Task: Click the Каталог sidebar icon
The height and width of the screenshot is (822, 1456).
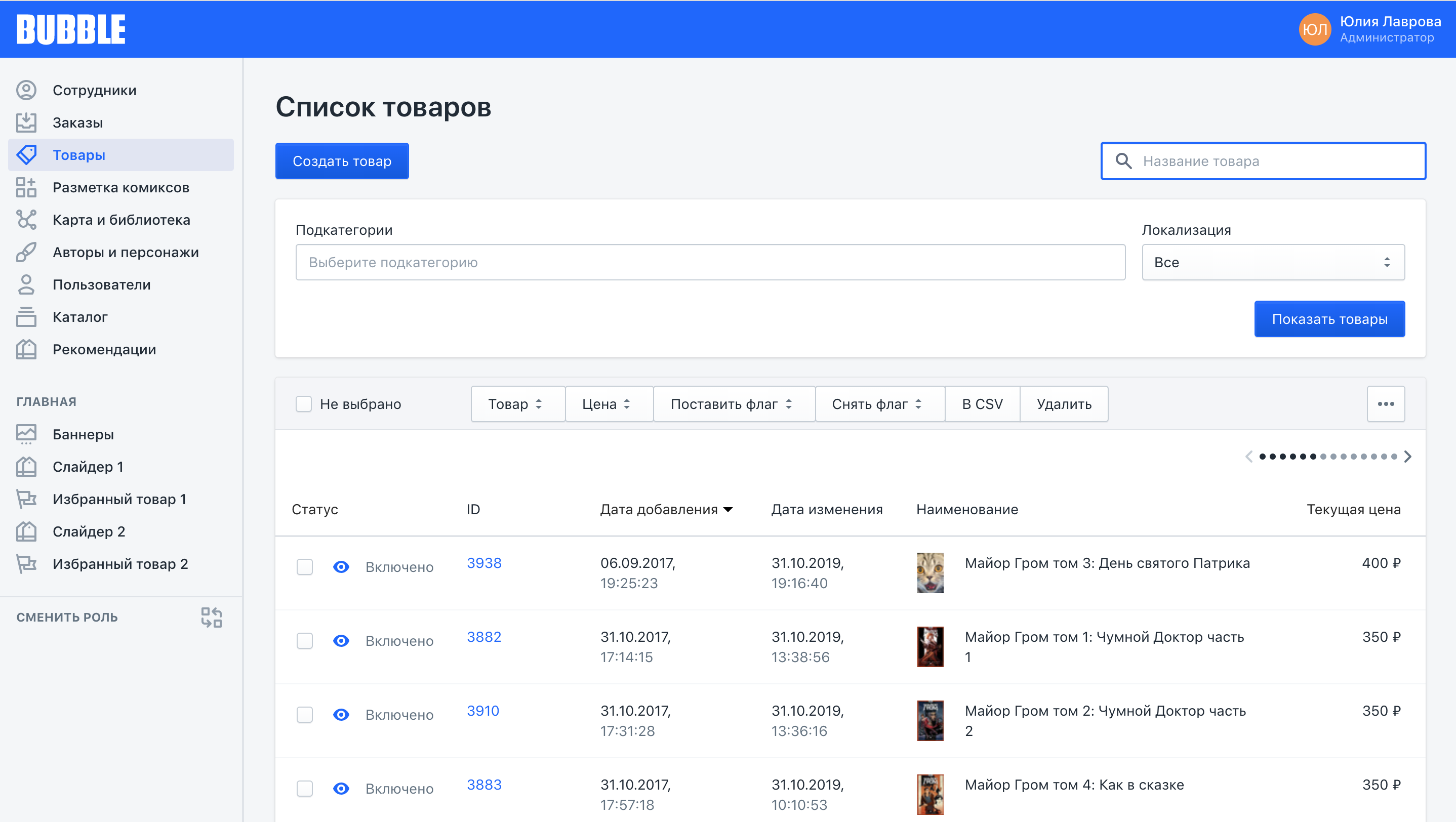Action: [28, 316]
